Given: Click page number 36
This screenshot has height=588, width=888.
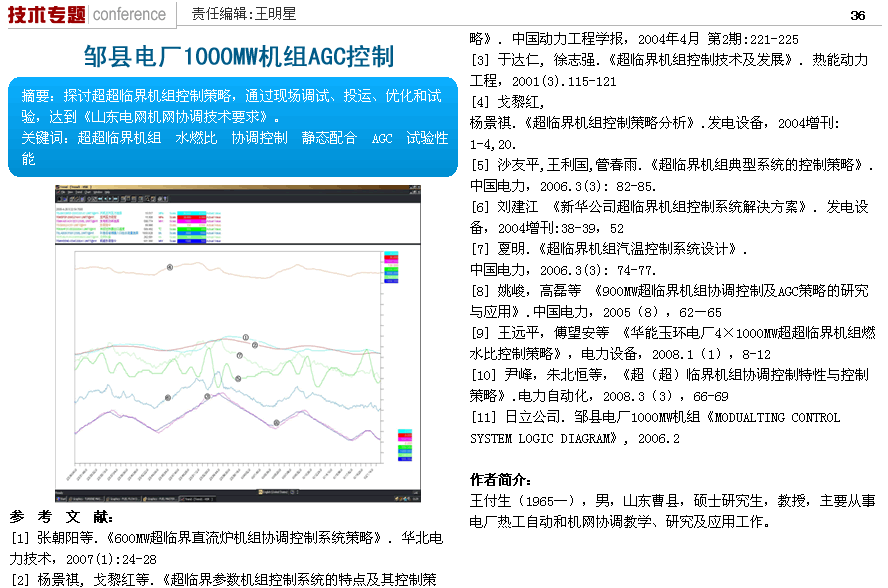Looking at the screenshot, I should click(857, 15).
